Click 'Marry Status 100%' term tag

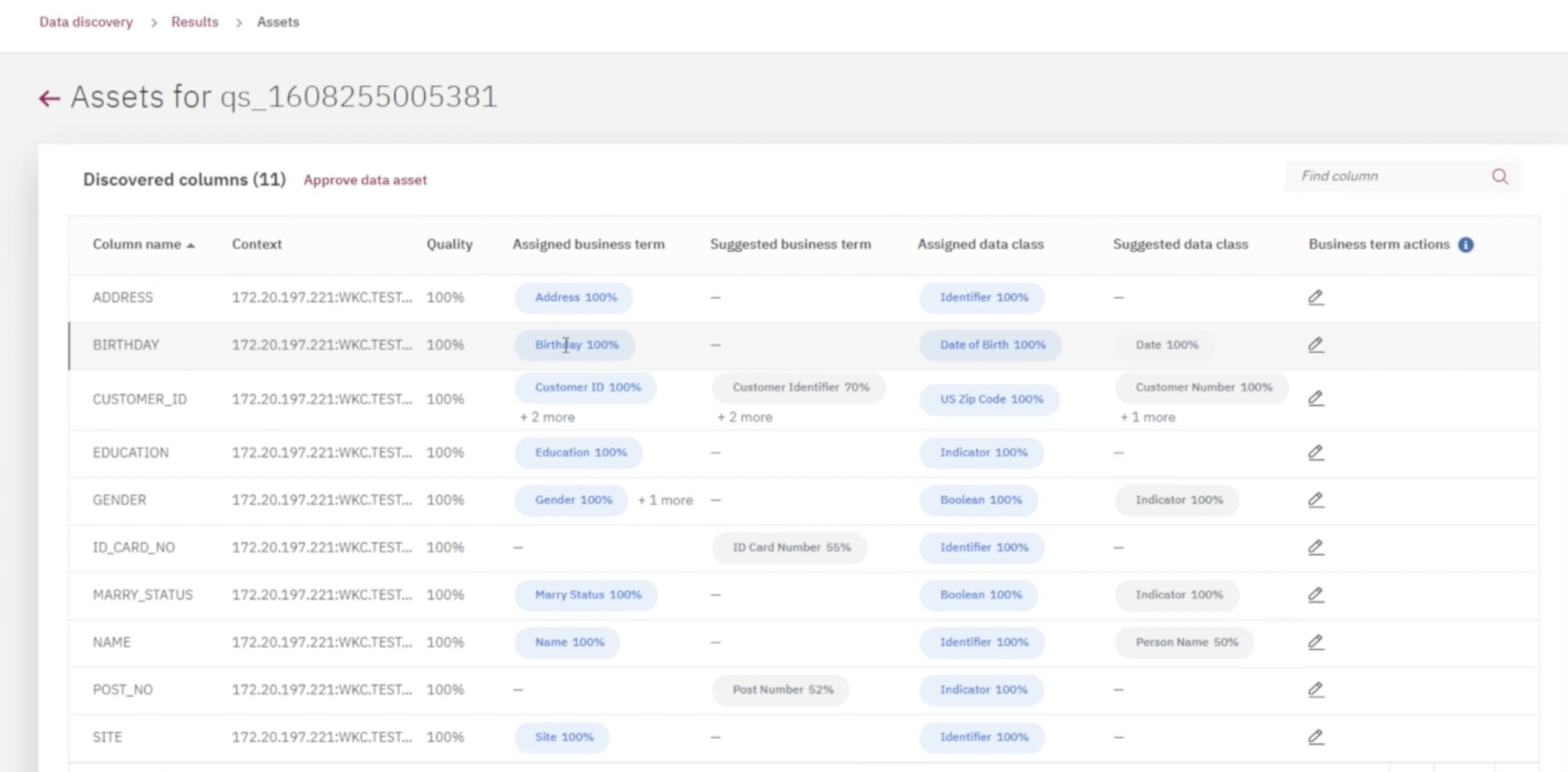pyautogui.click(x=586, y=595)
